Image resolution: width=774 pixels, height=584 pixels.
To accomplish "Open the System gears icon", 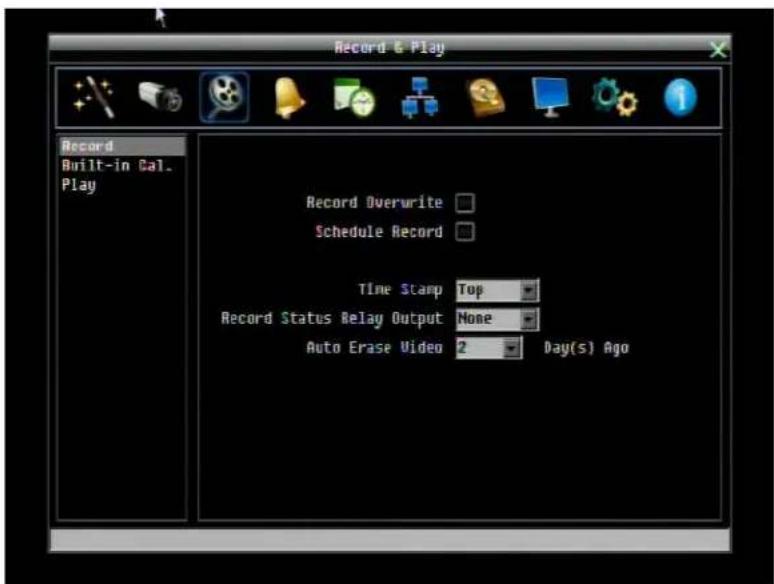I will (615, 97).
